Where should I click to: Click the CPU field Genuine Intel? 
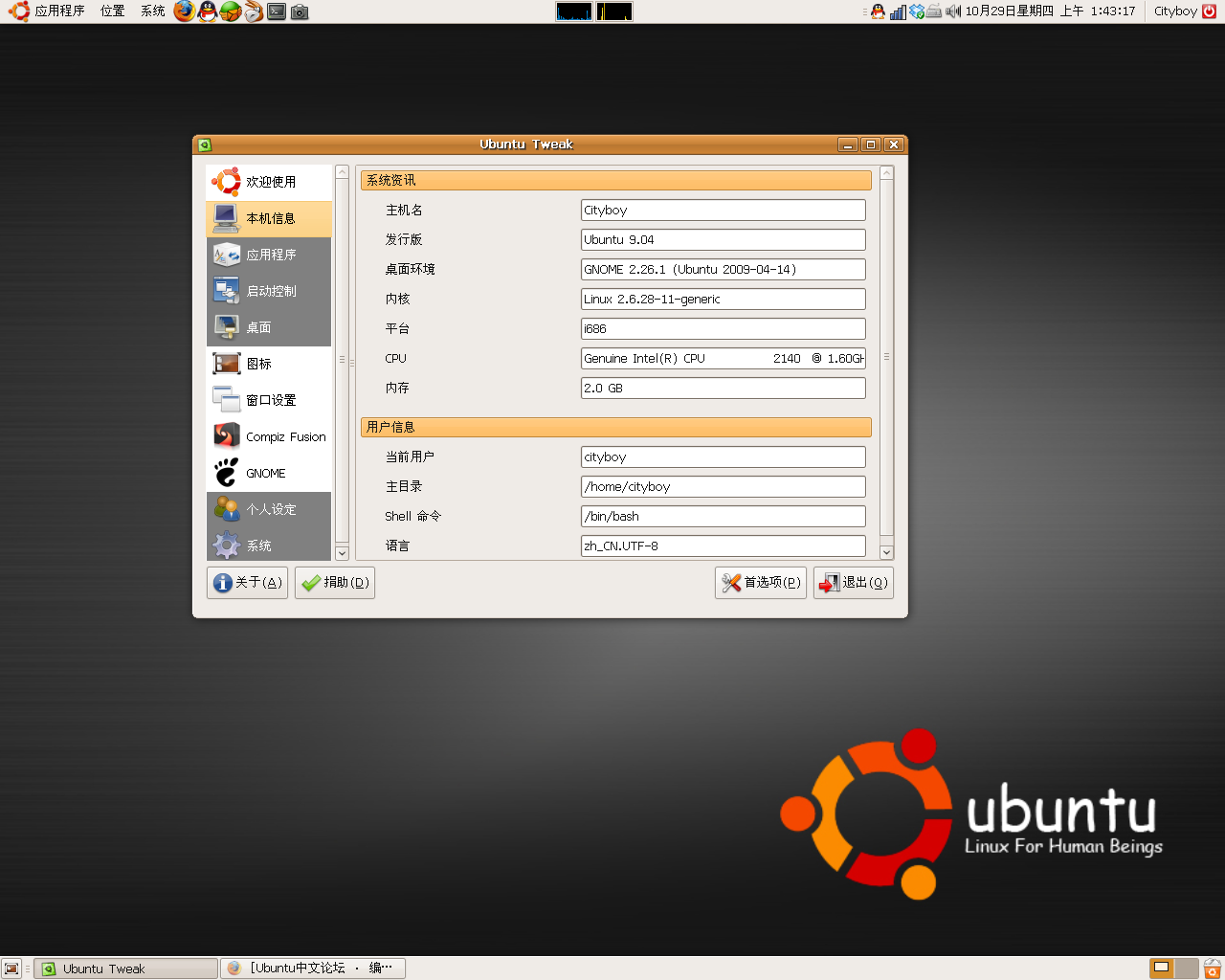pos(724,359)
